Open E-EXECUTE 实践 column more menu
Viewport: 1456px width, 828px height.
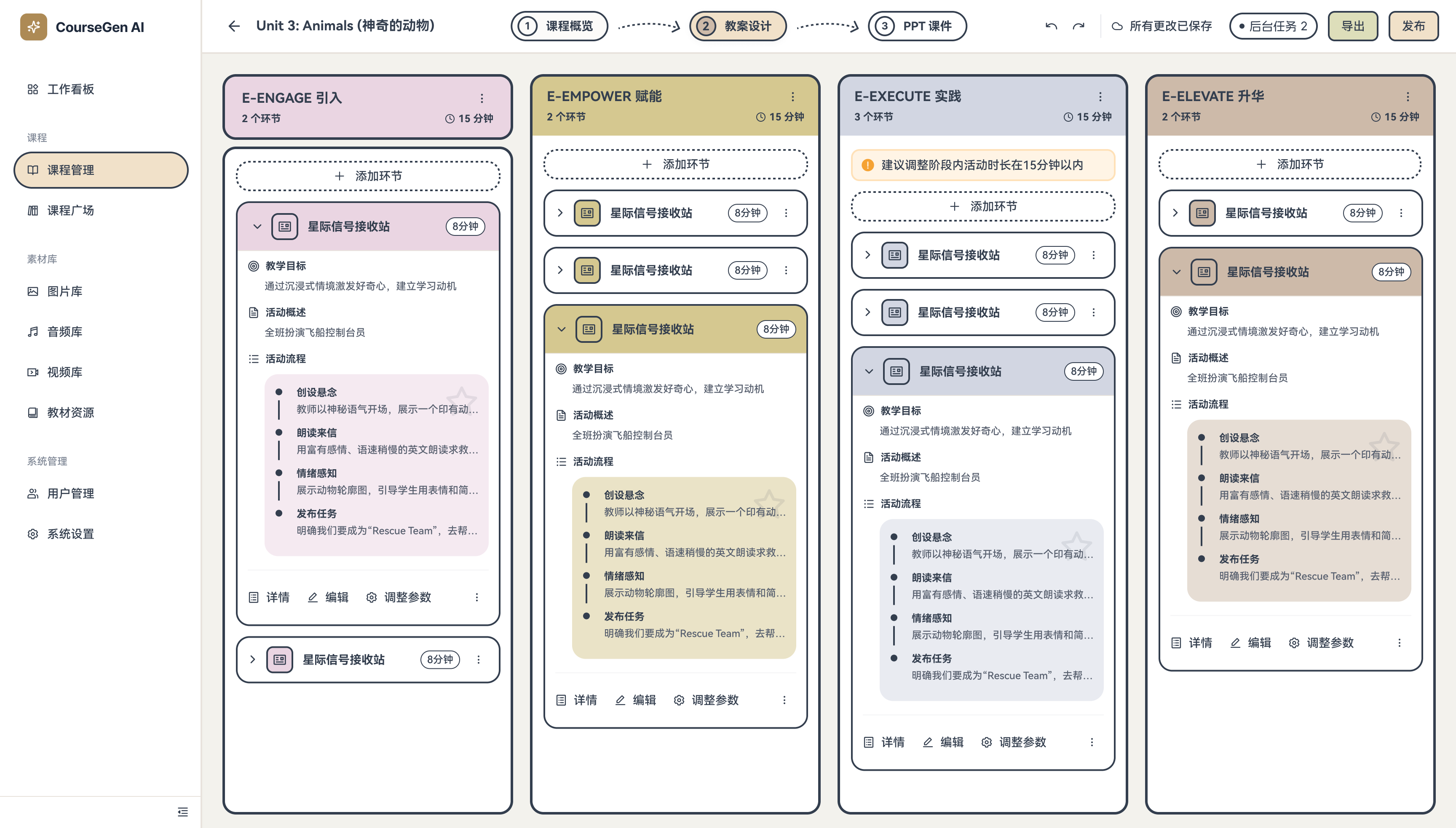pos(1100,97)
